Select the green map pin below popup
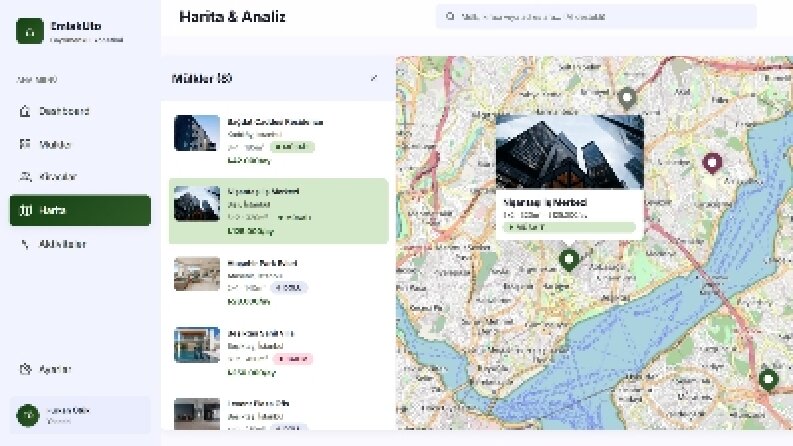Screen dimensions: 793x446 [569, 260]
